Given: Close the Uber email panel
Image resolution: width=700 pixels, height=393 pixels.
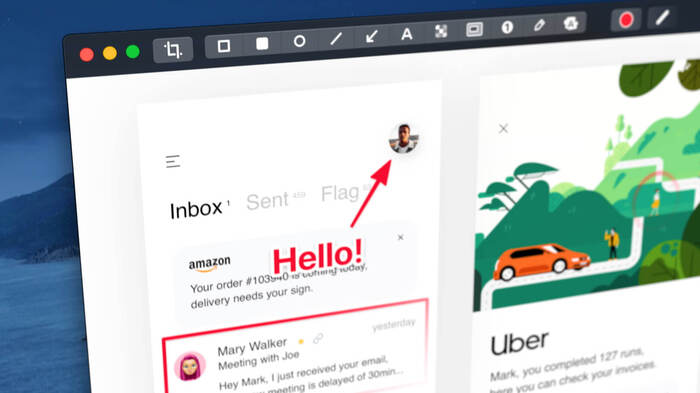Looking at the screenshot, I should coord(503,129).
